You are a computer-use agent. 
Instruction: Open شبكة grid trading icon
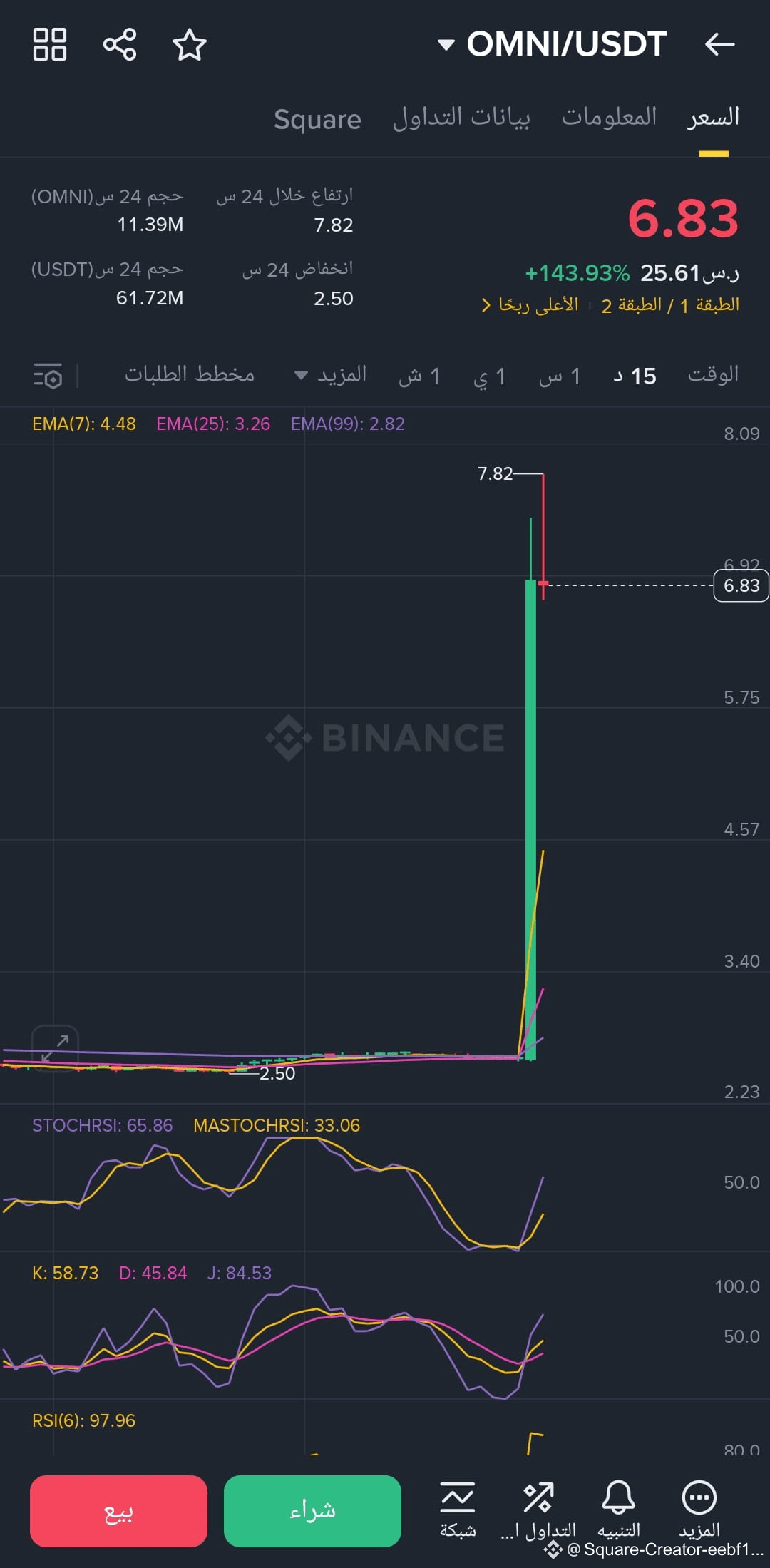458,1509
